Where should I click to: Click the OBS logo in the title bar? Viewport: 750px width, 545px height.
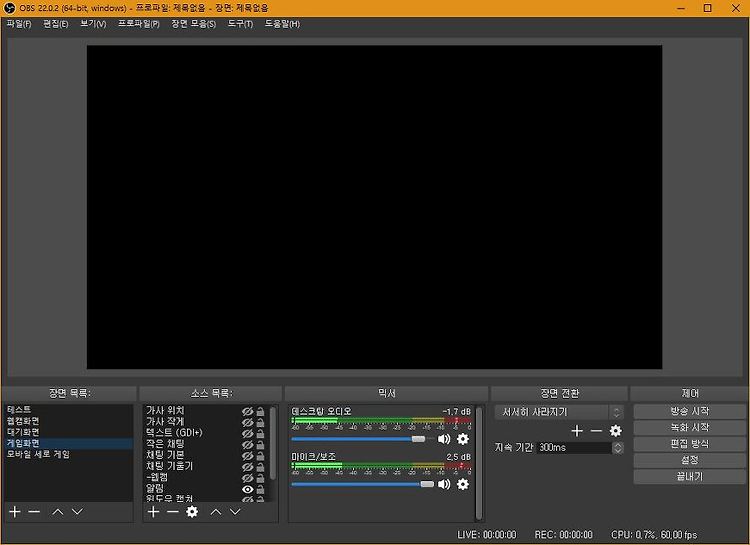(9, 8)
